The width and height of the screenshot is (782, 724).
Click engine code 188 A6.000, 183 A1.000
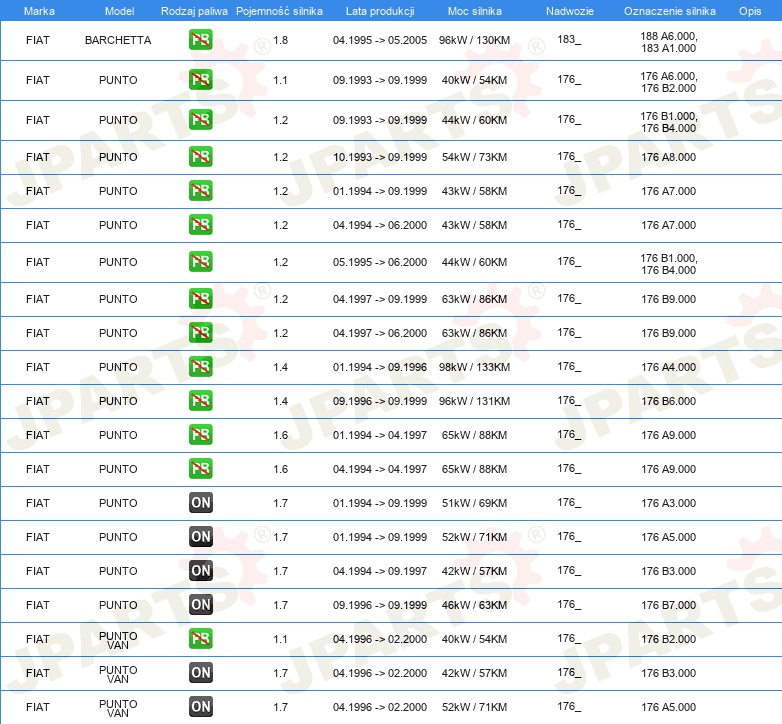pos(669,42)
